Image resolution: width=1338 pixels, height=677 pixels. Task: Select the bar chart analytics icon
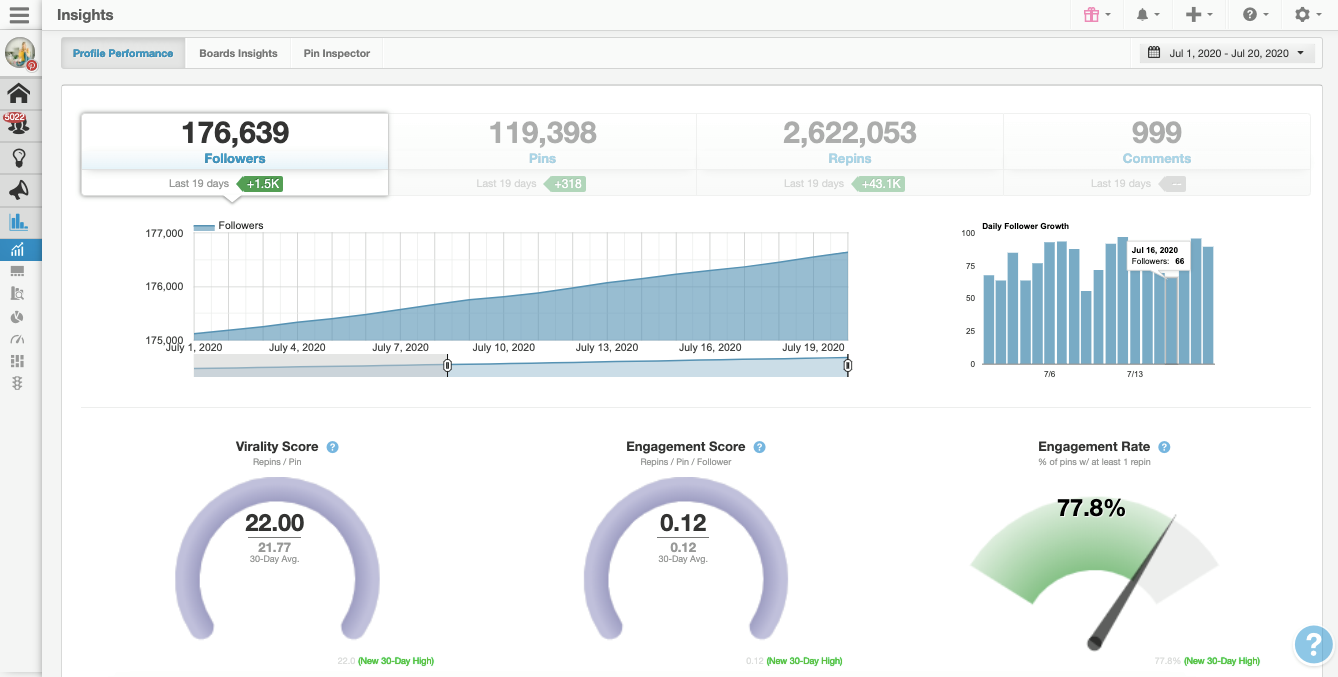coord(19,222)
